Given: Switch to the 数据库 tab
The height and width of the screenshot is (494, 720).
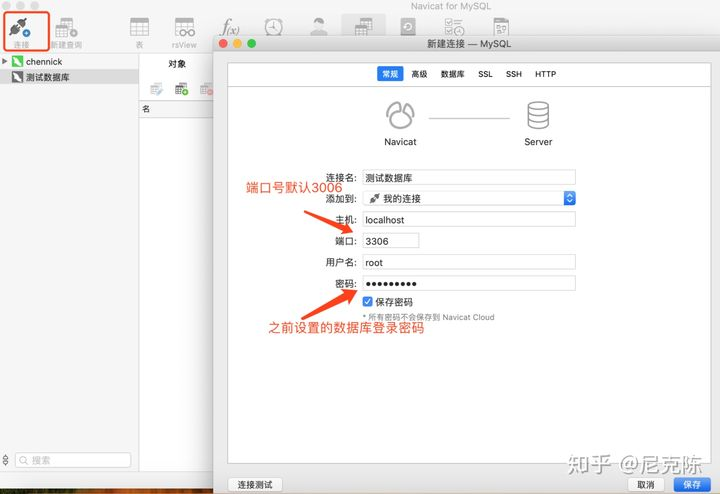Looking at the screenshot, I should click(453, 74).
